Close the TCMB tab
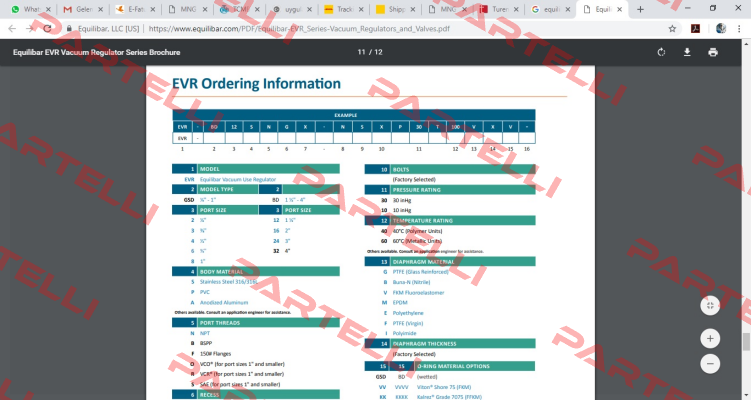751x400 pixels. click(257, 9)
